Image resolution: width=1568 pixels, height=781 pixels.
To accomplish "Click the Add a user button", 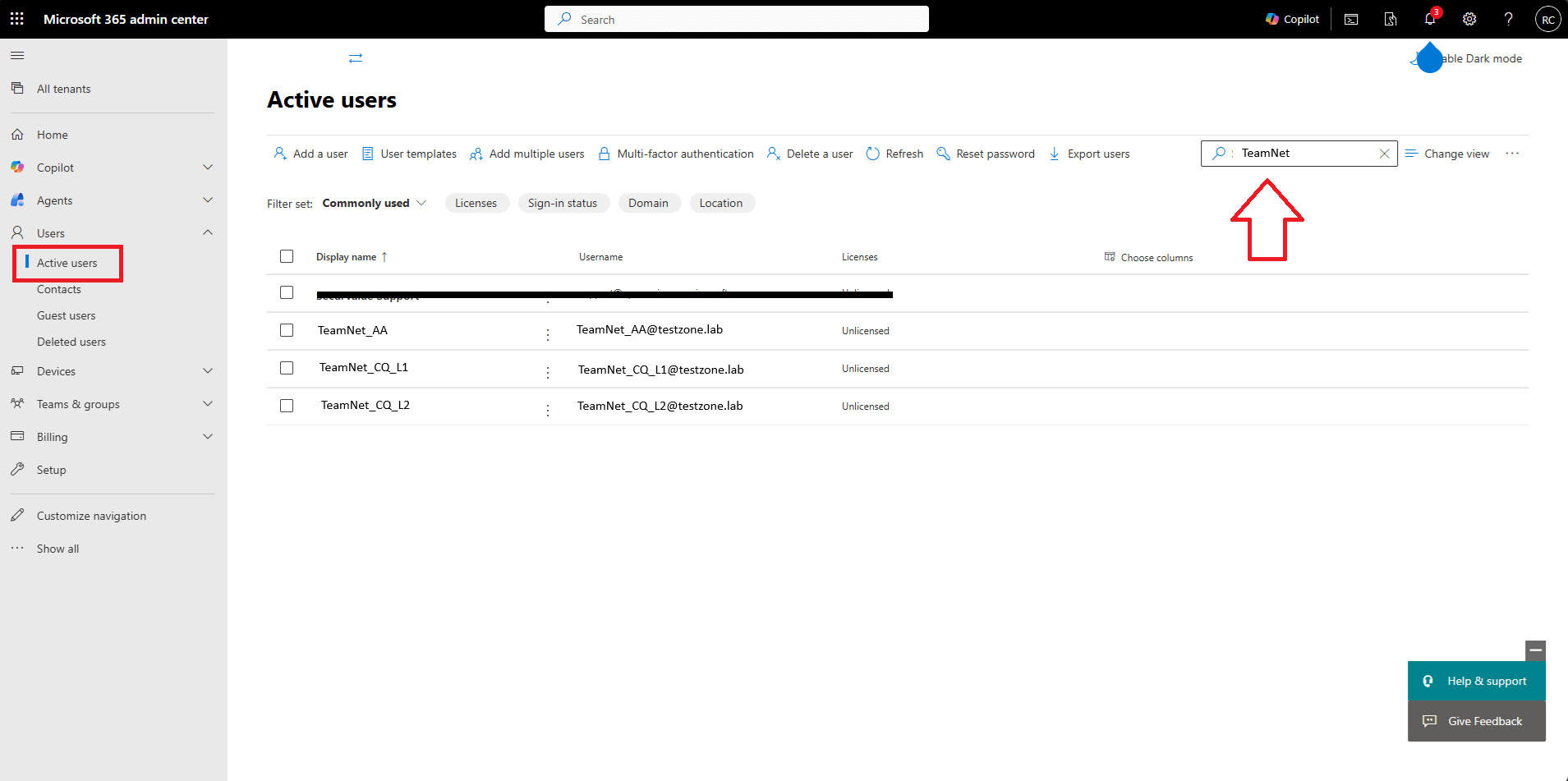I will click(x=310, y=154).
